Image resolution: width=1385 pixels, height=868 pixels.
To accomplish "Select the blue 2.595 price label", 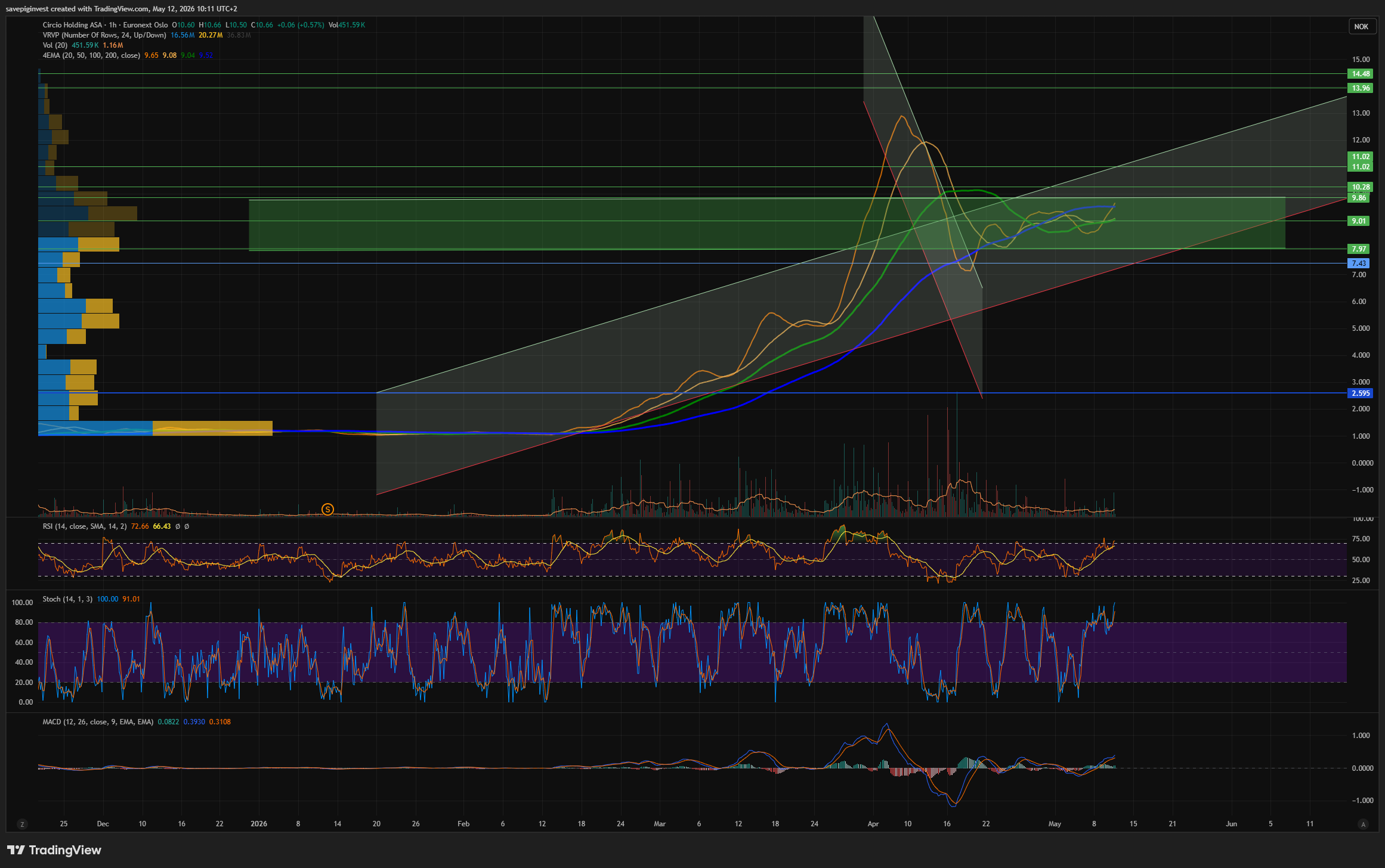I will tap(1361, 393).
